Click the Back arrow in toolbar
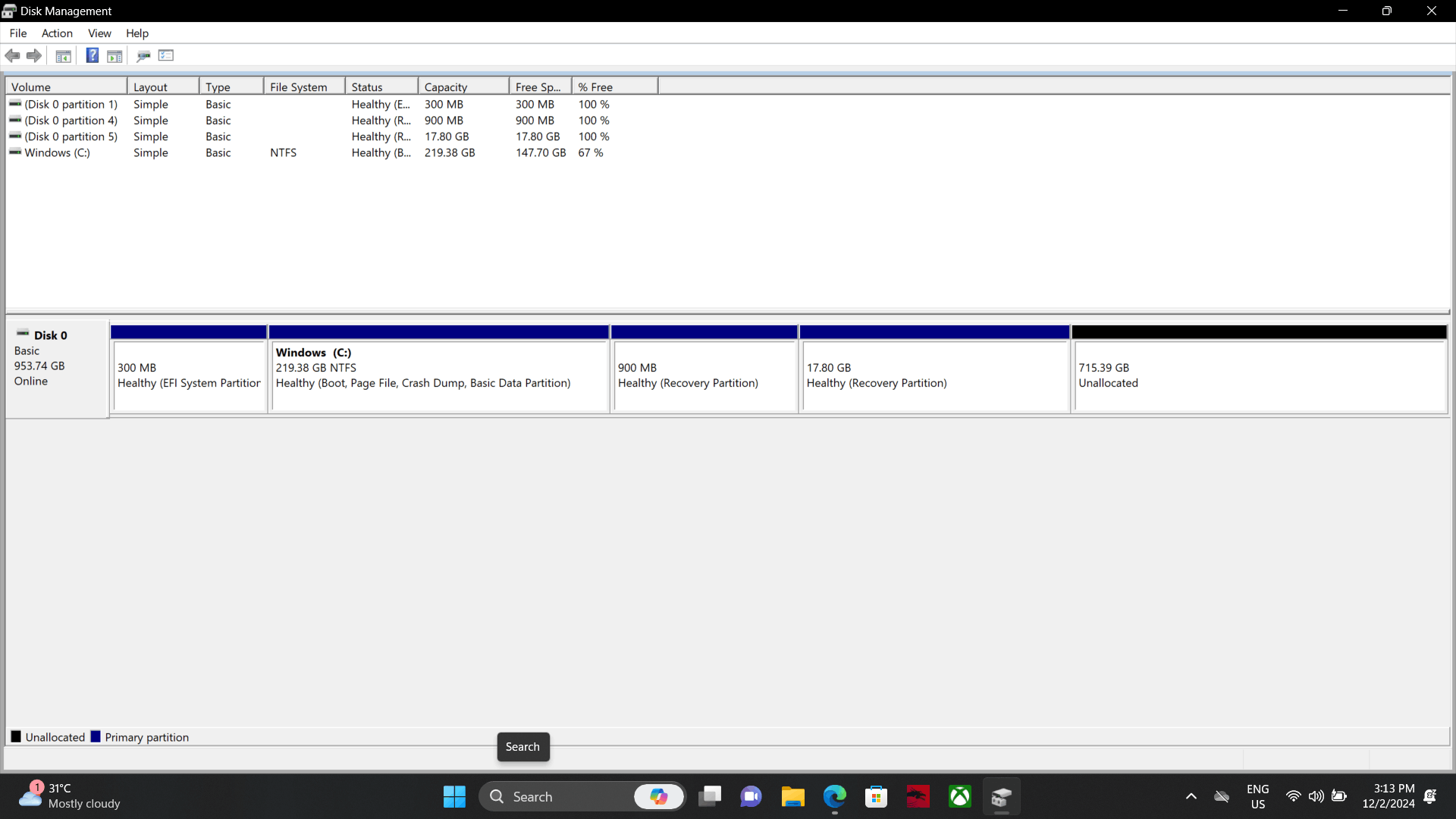 click(13, 55)
